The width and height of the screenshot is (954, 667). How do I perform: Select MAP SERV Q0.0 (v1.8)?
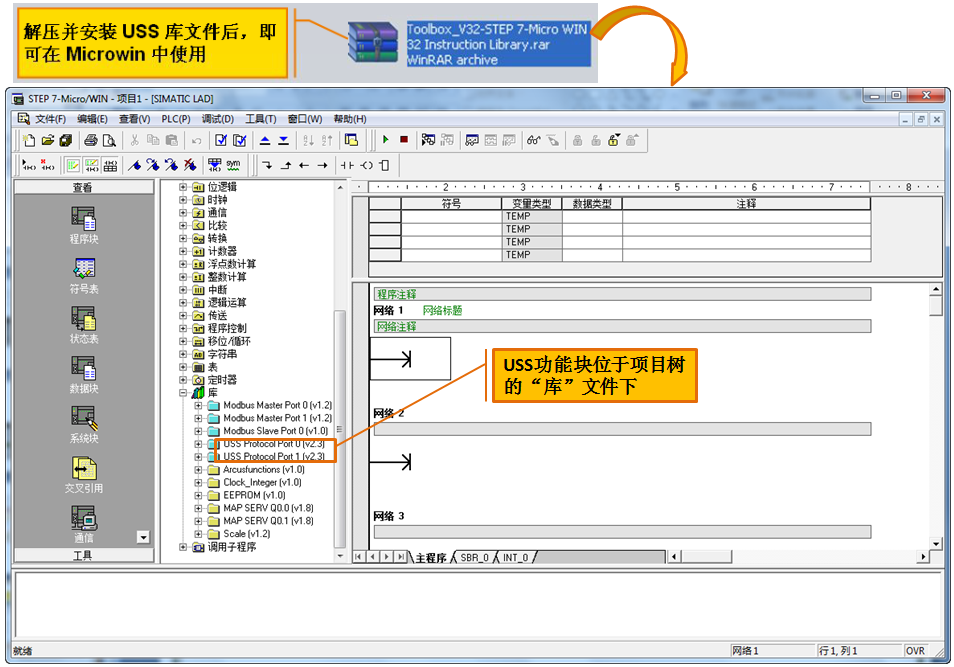click(268, 508)
